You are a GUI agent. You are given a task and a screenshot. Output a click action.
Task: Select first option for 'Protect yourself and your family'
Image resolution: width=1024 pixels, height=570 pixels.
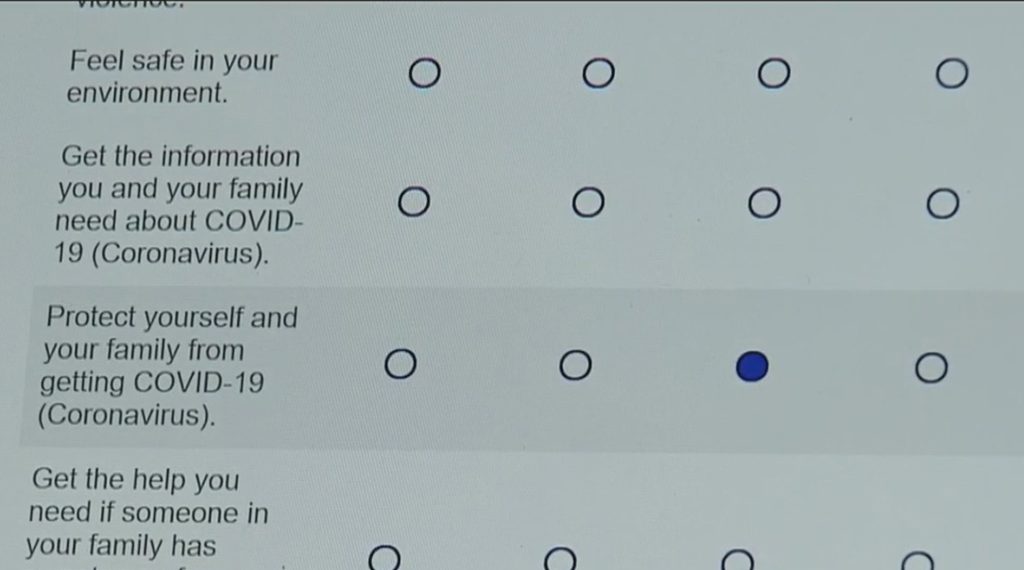tap(401, 365)
